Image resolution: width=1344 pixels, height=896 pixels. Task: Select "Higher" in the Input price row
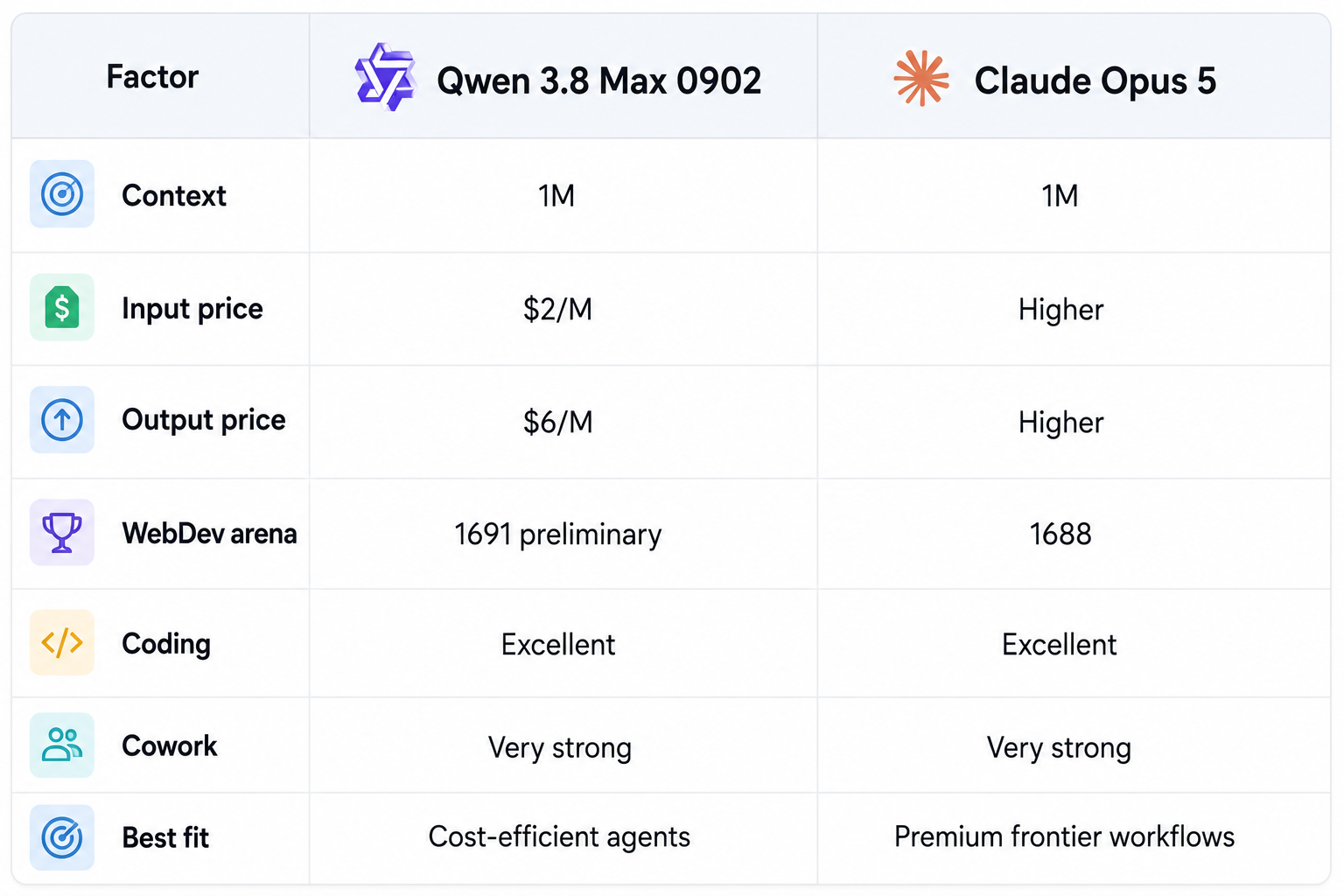(1060, 310)
